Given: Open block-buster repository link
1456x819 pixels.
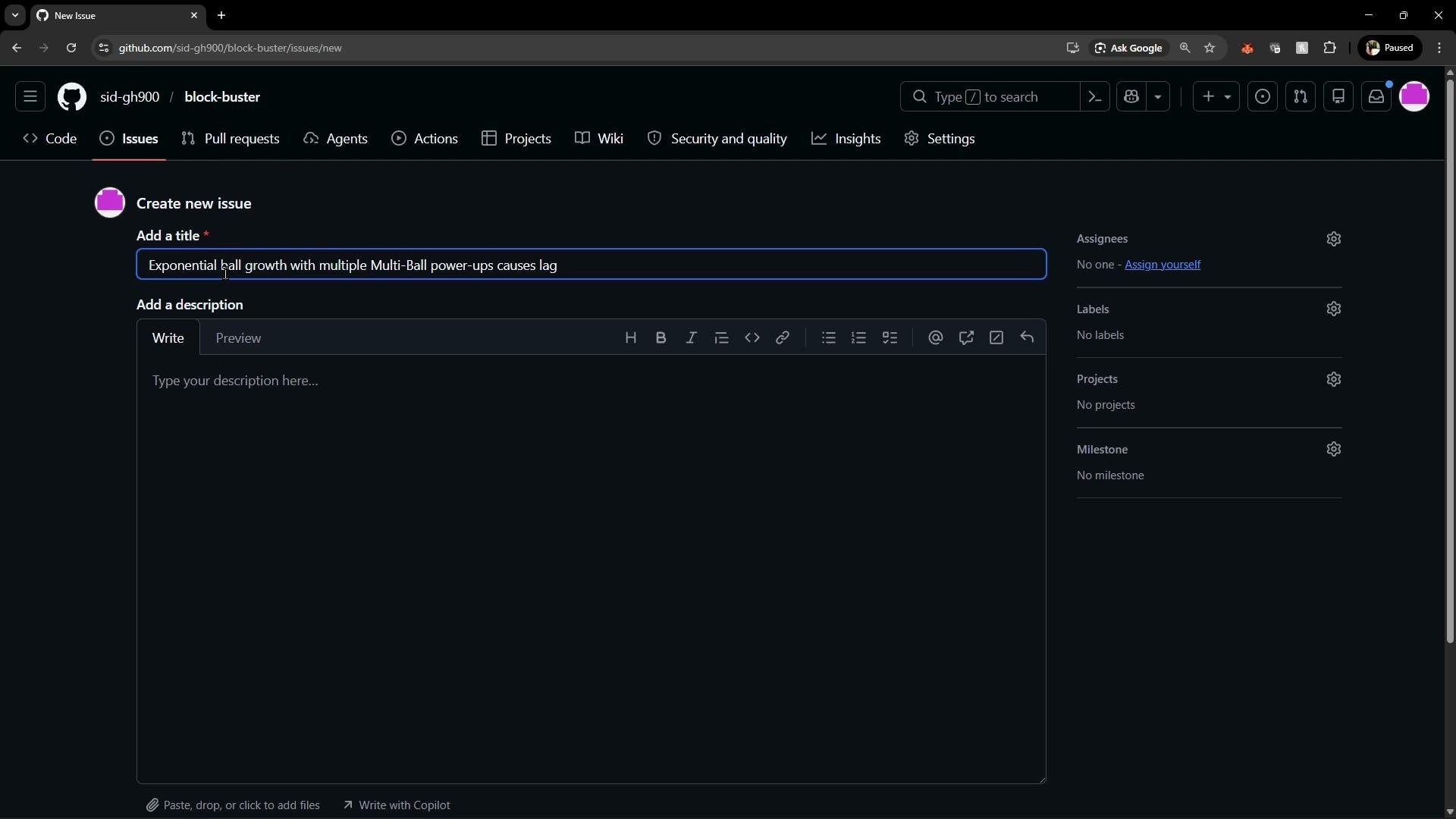Looking at the screenshot, I should click(x=222, y=97).
